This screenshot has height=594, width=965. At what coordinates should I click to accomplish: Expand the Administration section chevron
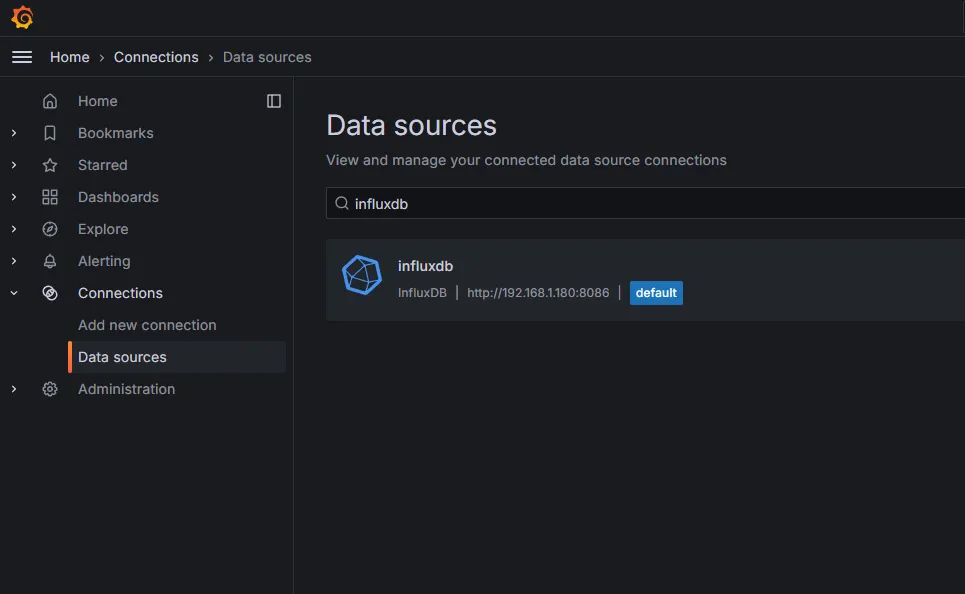[14, 389]
